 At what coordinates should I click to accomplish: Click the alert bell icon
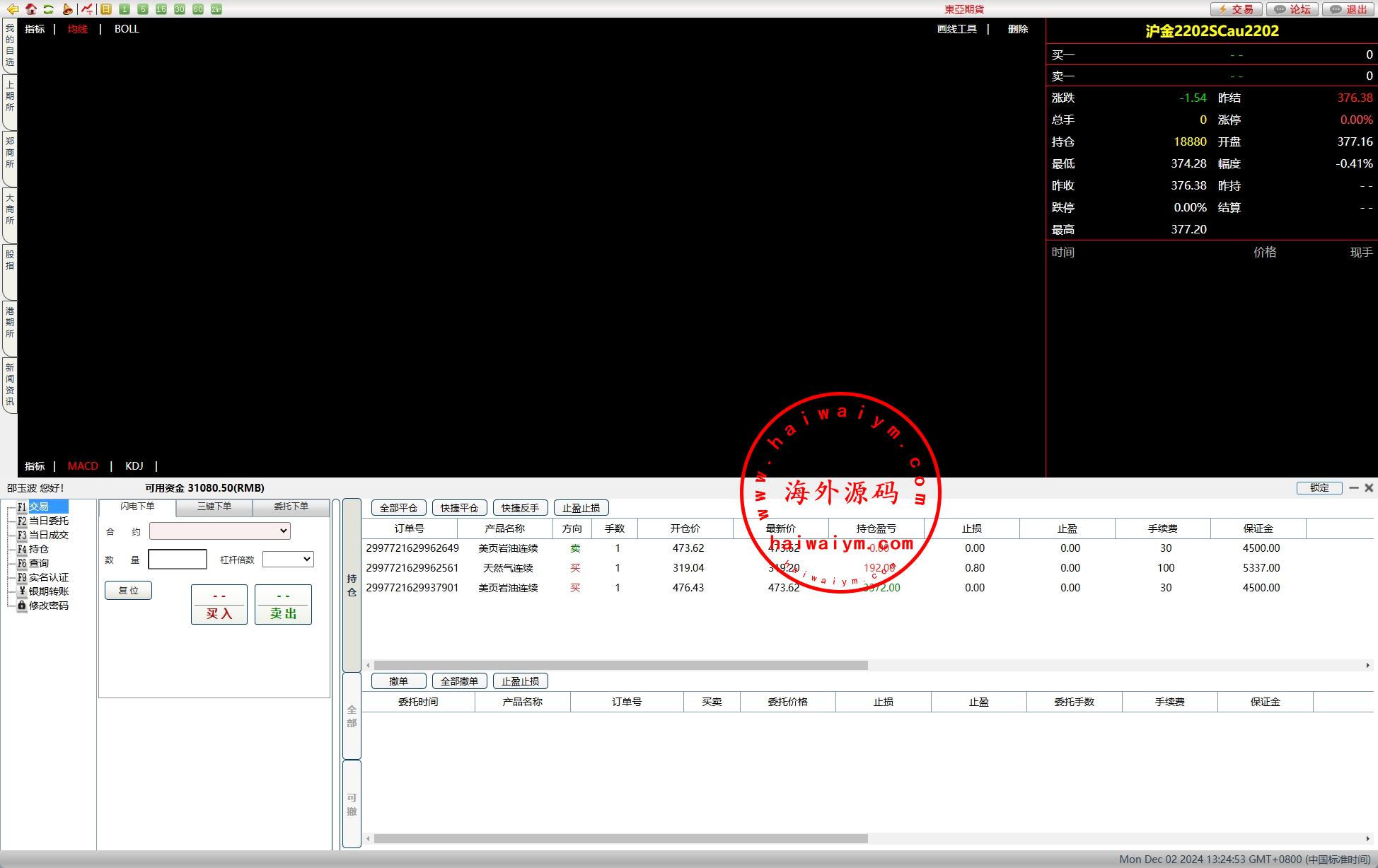(x=67, y=9)
